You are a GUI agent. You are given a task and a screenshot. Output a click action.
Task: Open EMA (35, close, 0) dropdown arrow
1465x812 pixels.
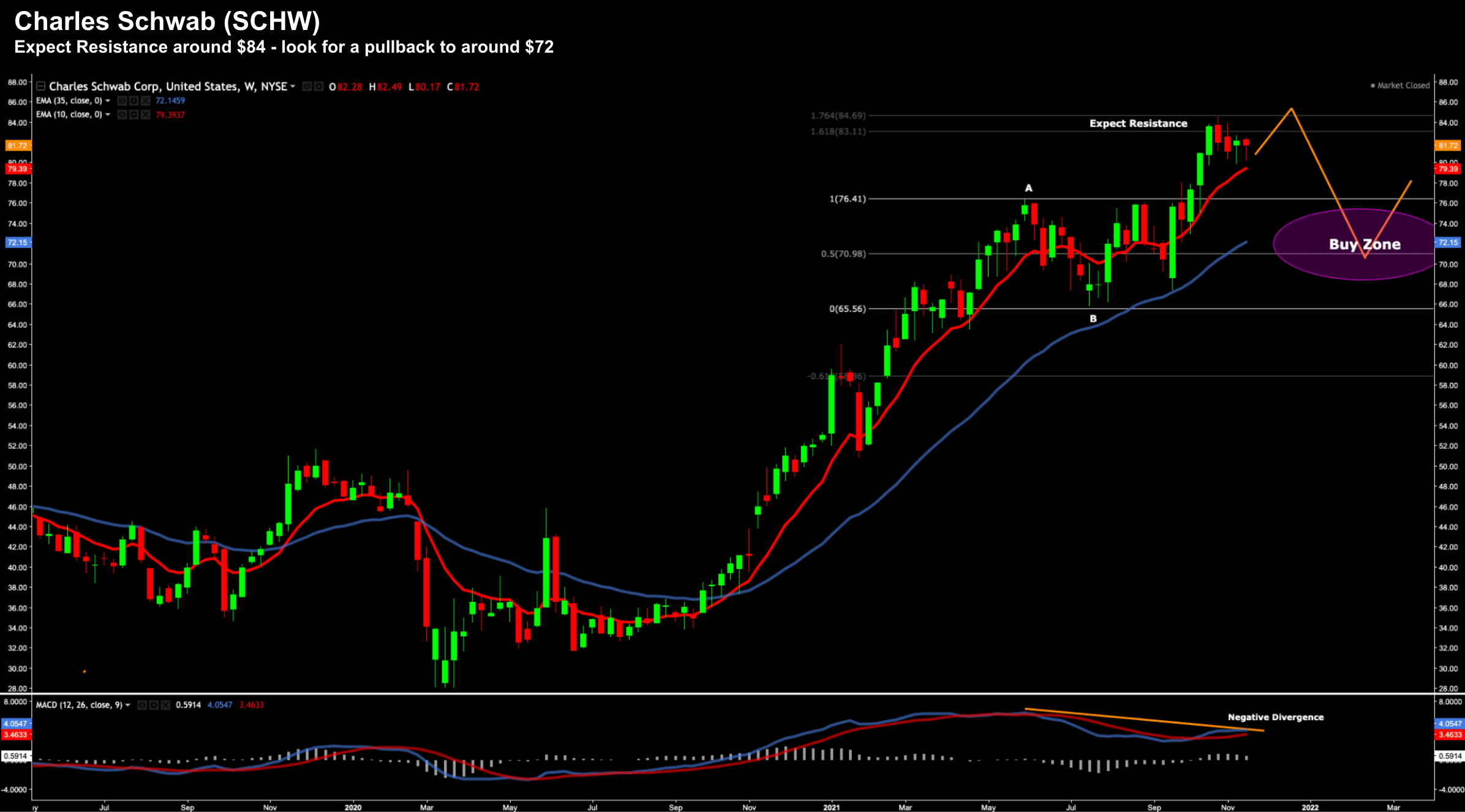[x=108, y=100]
